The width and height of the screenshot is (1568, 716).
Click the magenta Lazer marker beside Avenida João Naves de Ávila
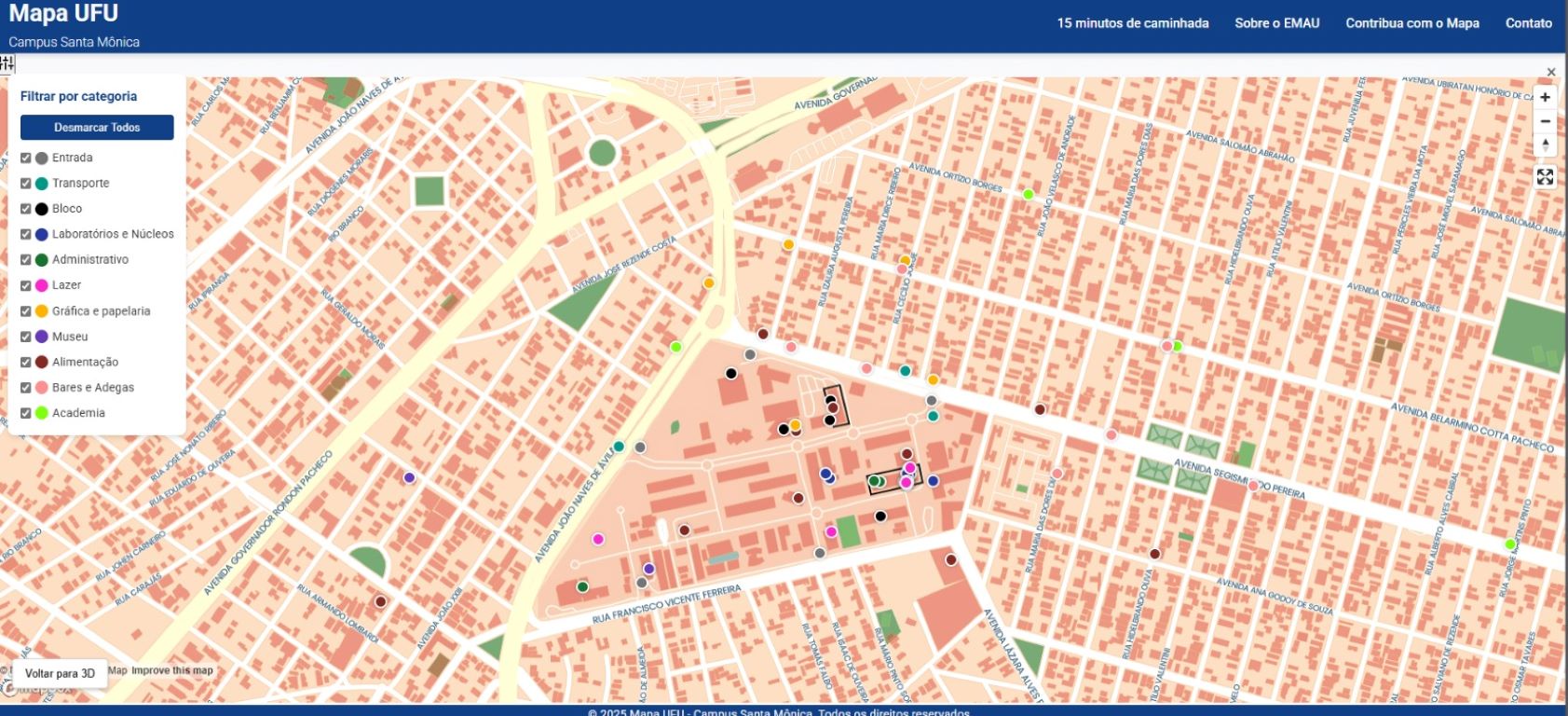(x=598, y=540)
